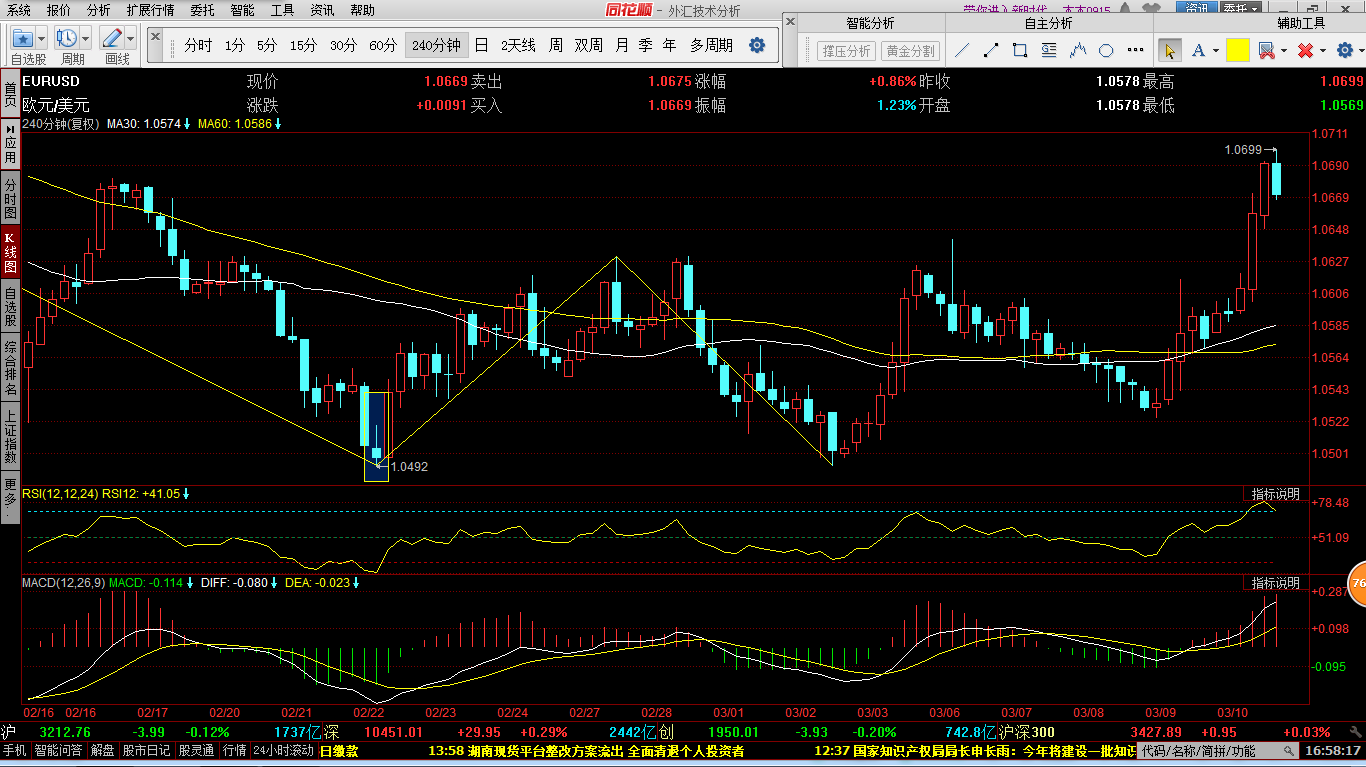Expand hide-drawings dropdown arrow
The image size is (1366, 767).
(x=1284, y=50)
